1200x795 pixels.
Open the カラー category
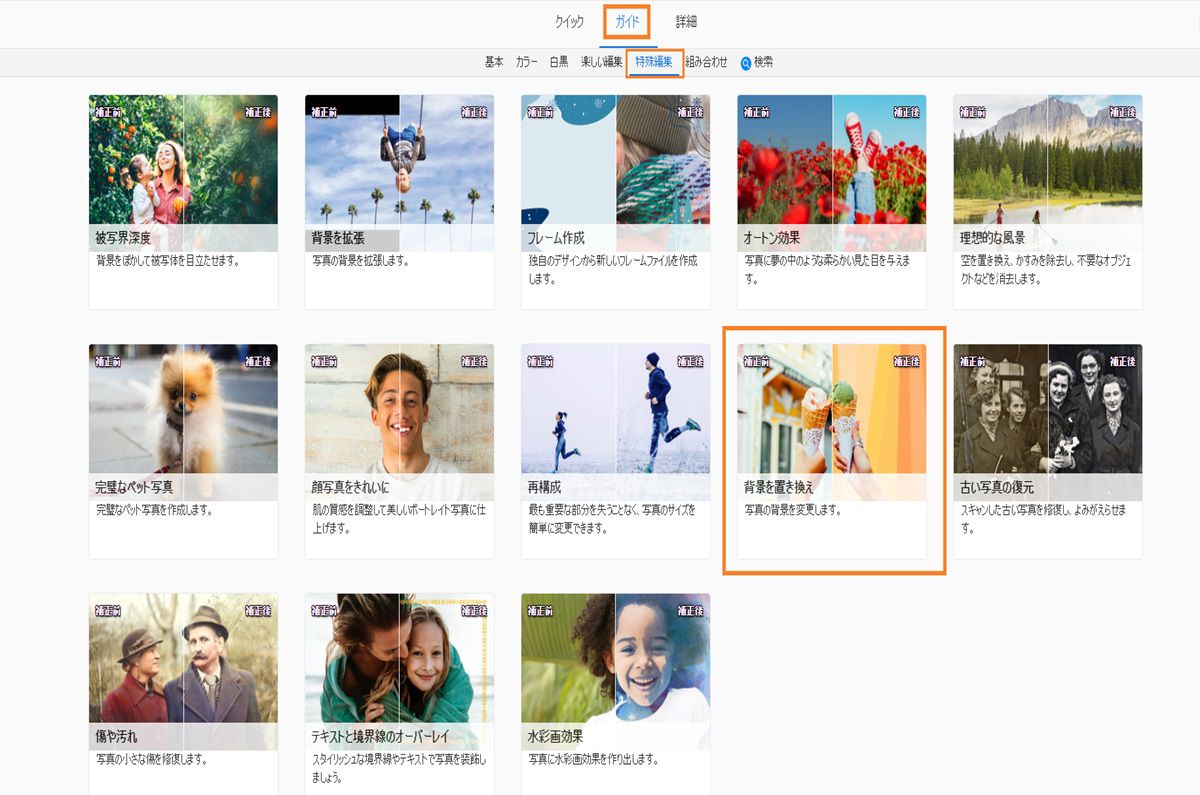(x=526, y=62)
